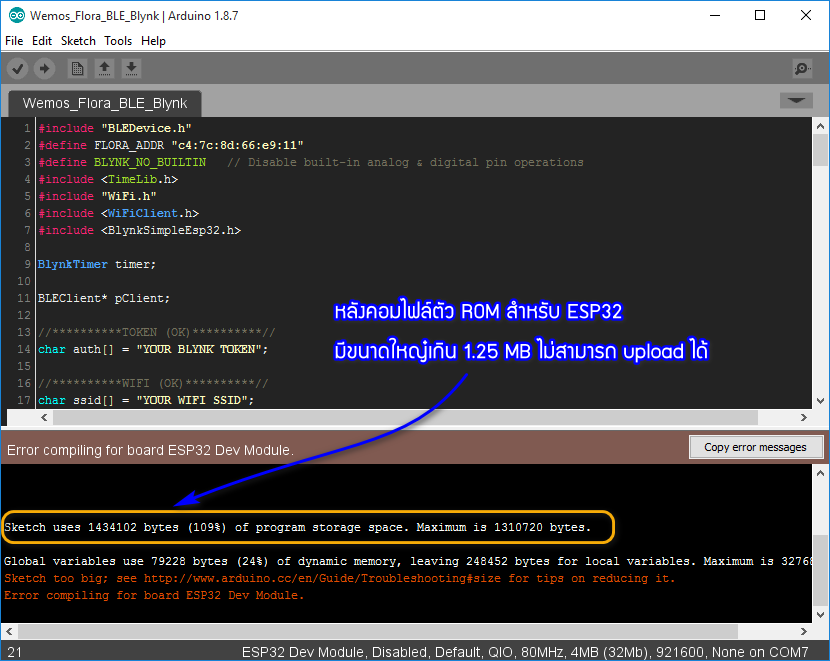
Task: Click '#include <WiFiClient.h>' line
Action: point(119,213)
